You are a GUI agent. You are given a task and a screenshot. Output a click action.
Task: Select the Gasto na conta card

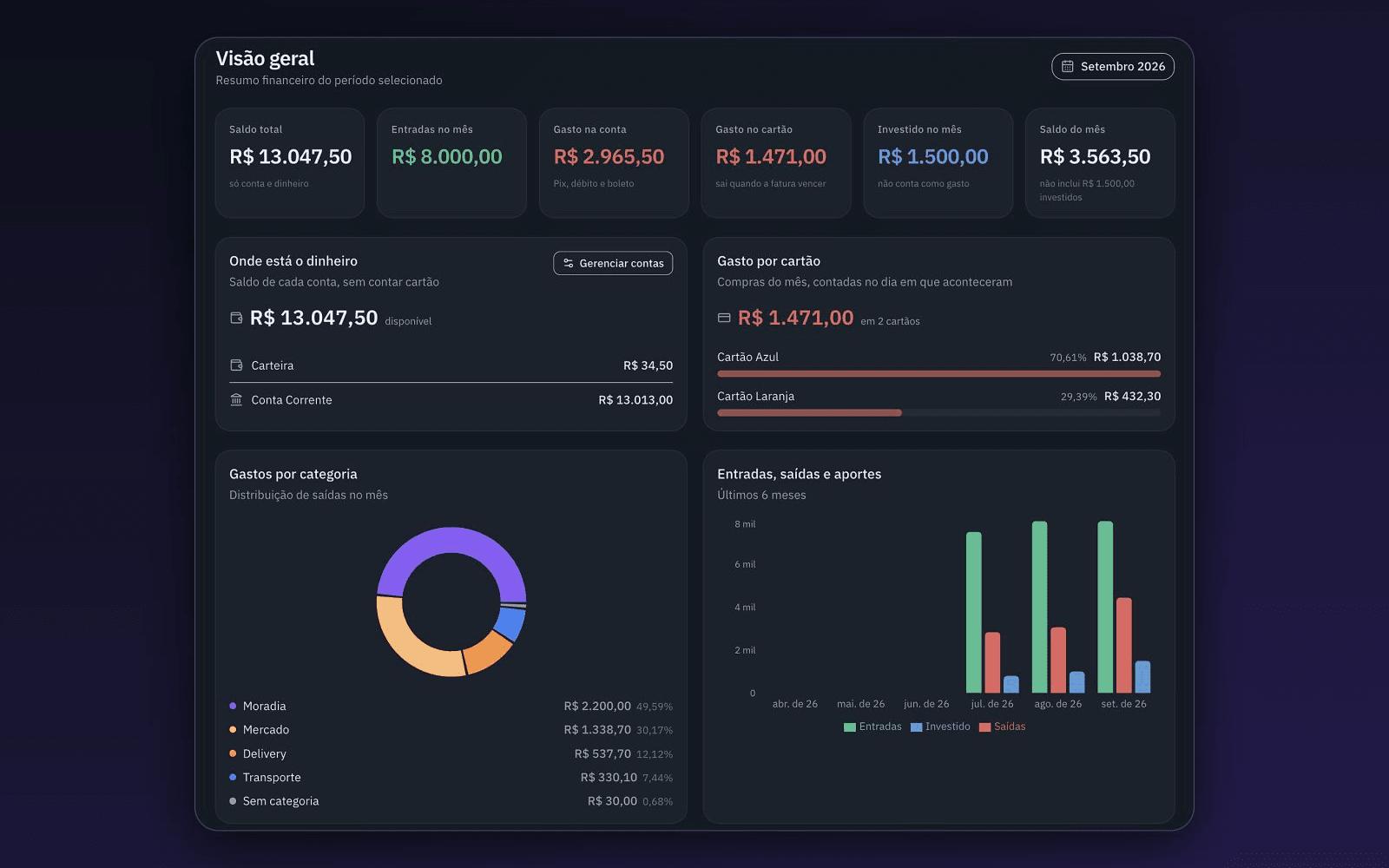(614, 163)
